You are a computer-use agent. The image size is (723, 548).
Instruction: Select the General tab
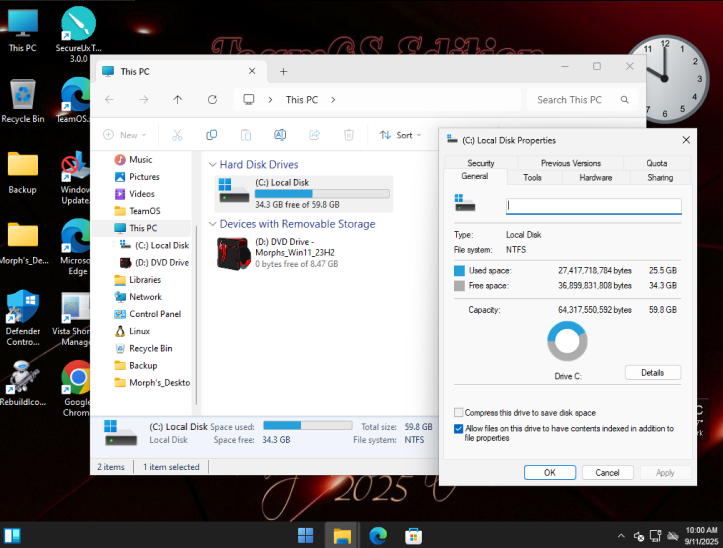pyautogui.click(x=475, y=176)
